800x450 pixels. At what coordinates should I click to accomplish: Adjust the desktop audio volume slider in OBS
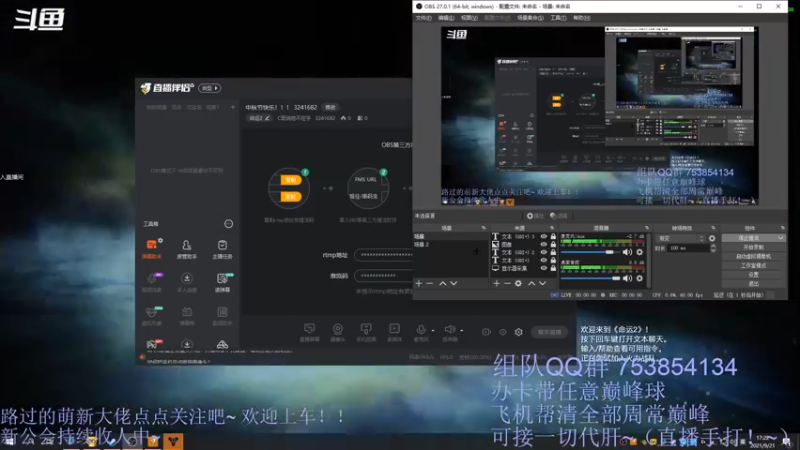click(x=591, y=279)
